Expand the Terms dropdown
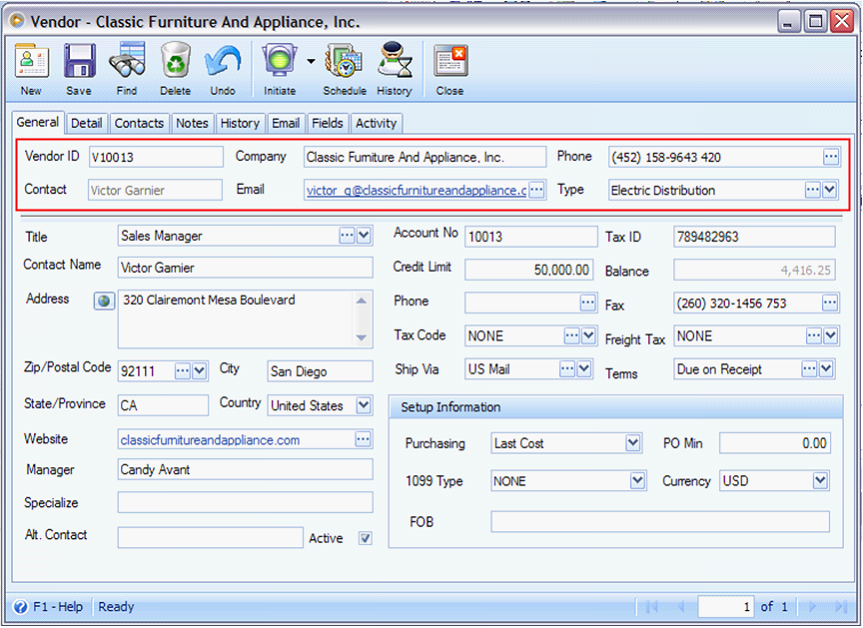Image resolution: width=863 pixels, height=628 pixels. (827, 368)
